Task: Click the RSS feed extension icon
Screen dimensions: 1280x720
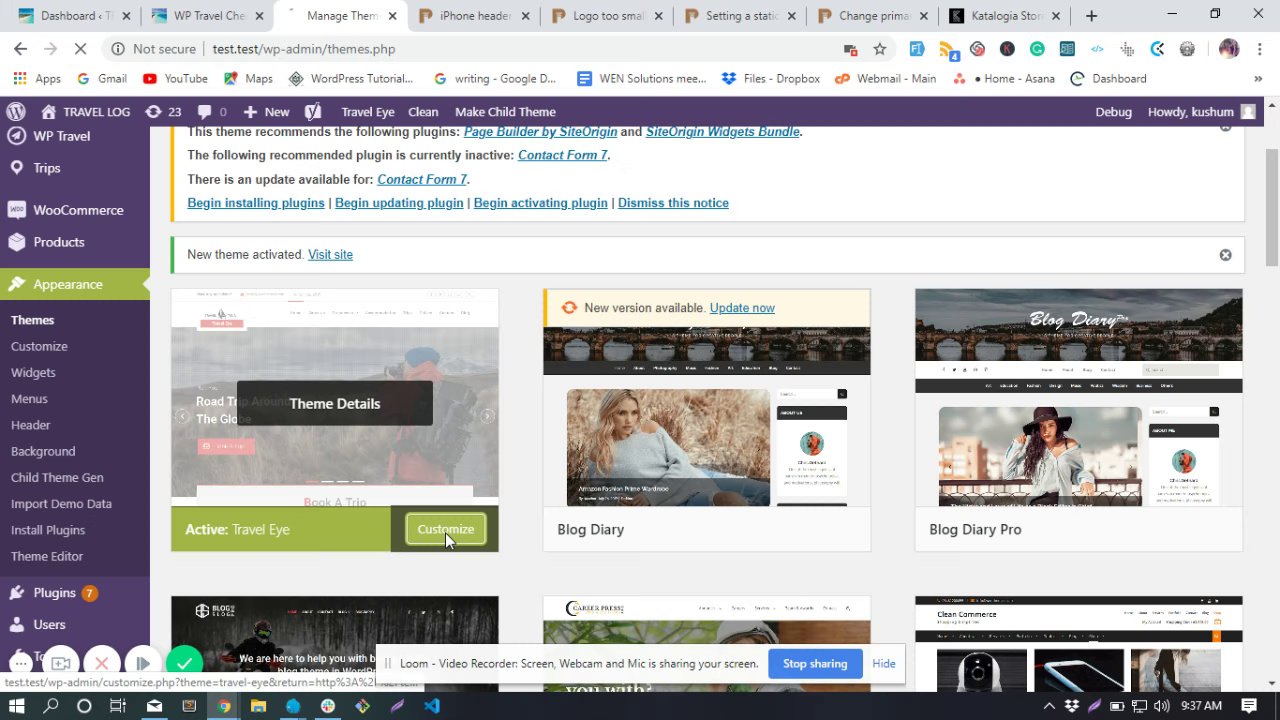Action: point(947,49)
